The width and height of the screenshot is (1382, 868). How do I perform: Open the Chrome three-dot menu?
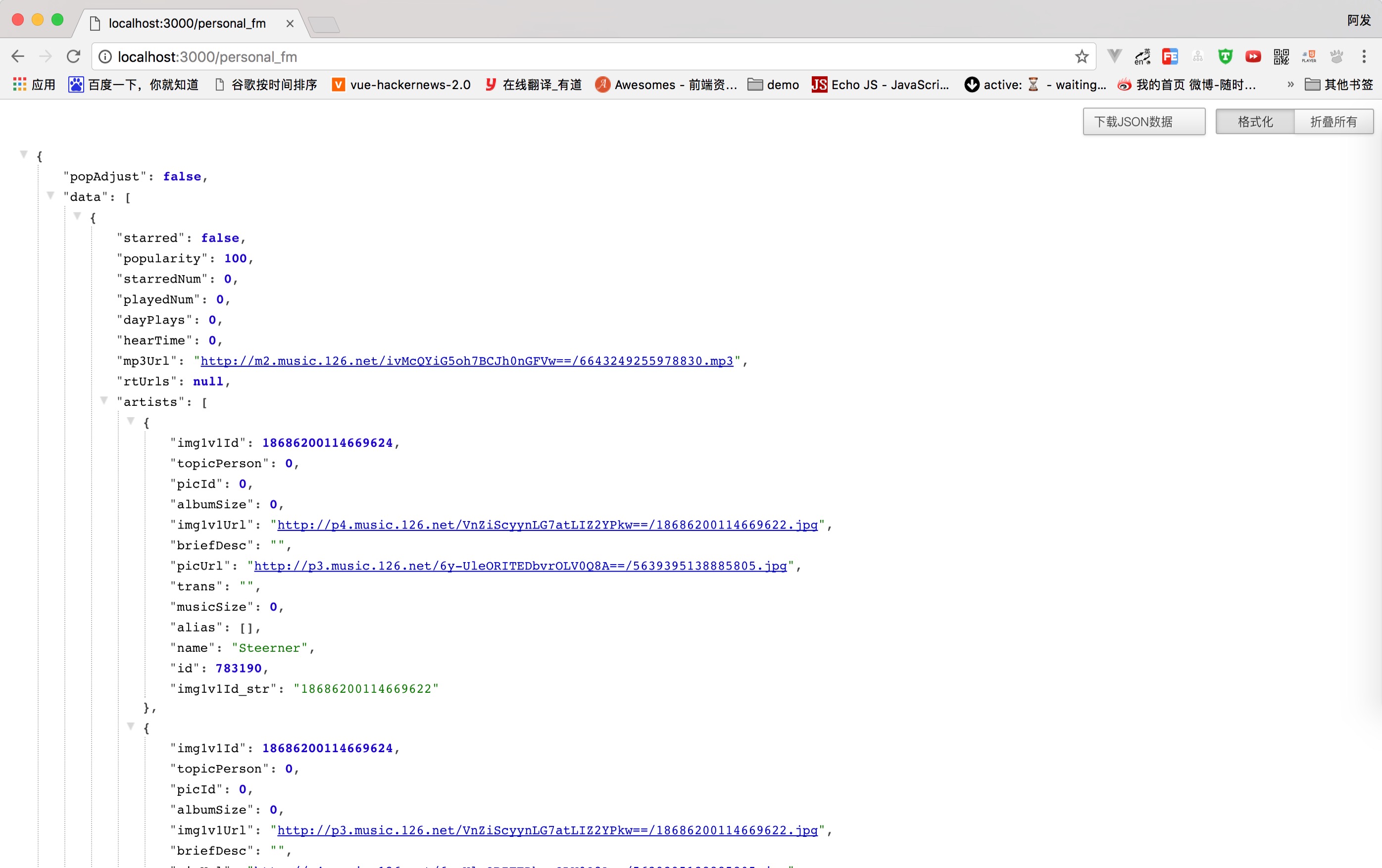tap(1364, 56)
